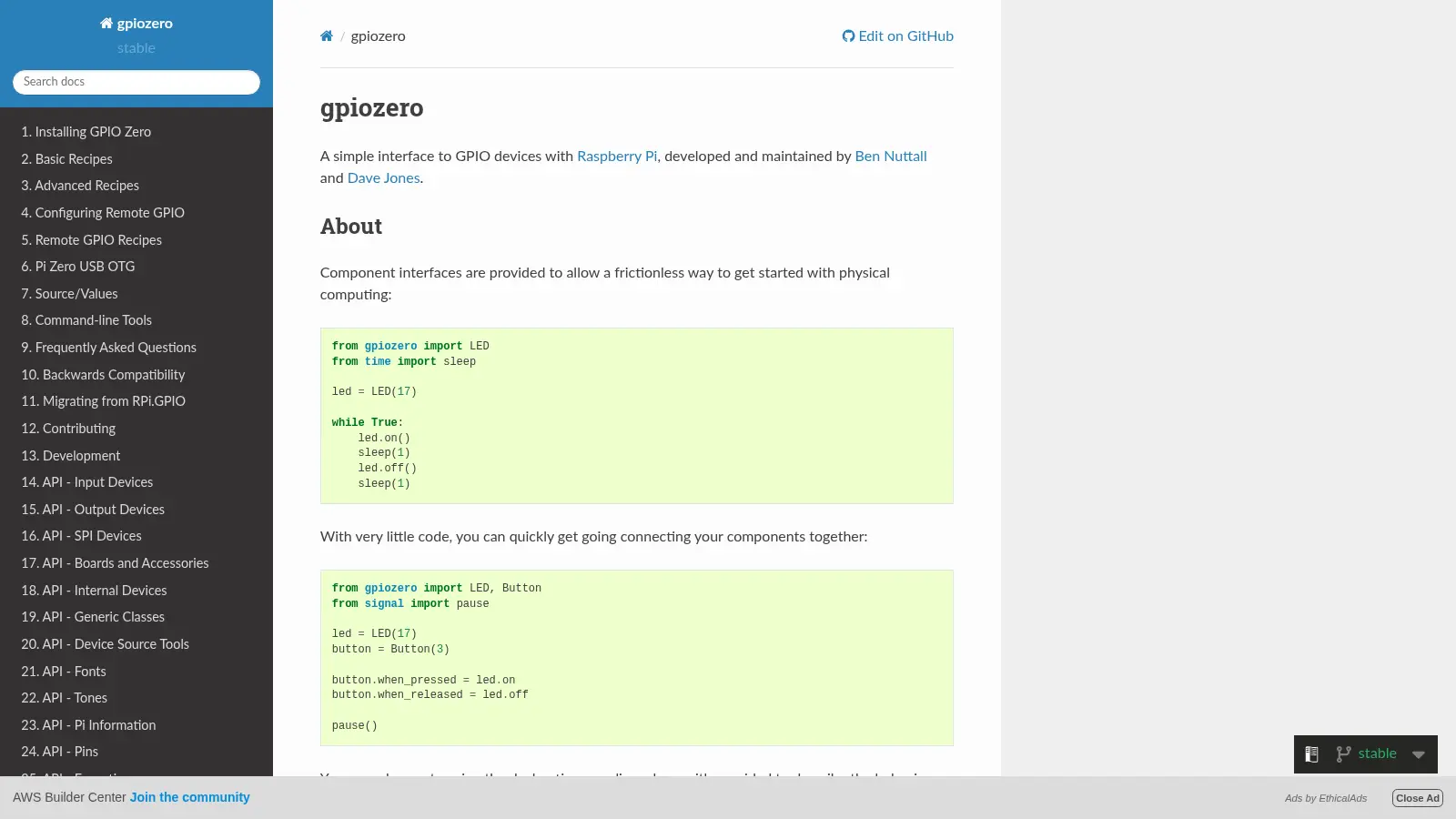The height and width of the screenshot is (819, 1456).
Task: Click AWS Builder Center ad text
Action: pyautogui.click(x=69, y=797)
